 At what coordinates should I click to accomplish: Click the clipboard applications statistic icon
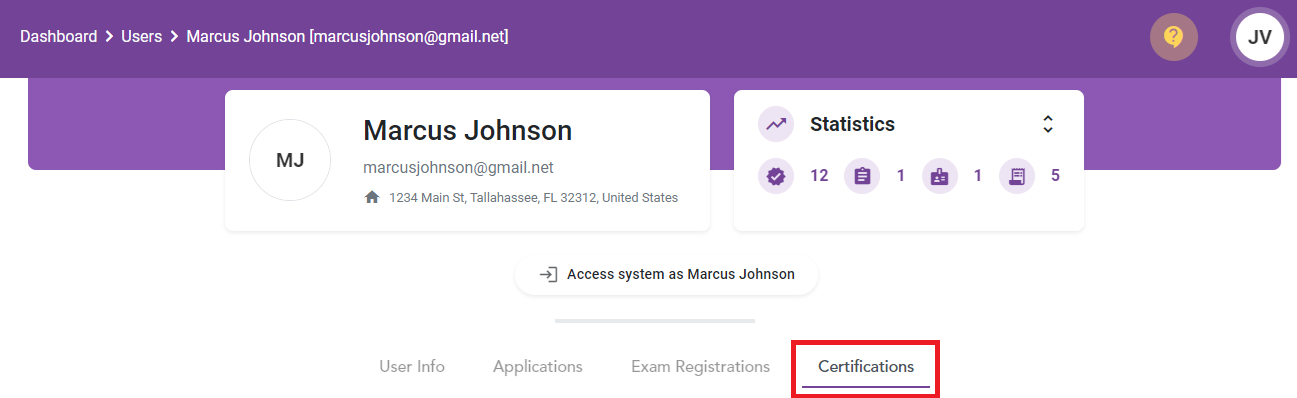pos(863,176)
